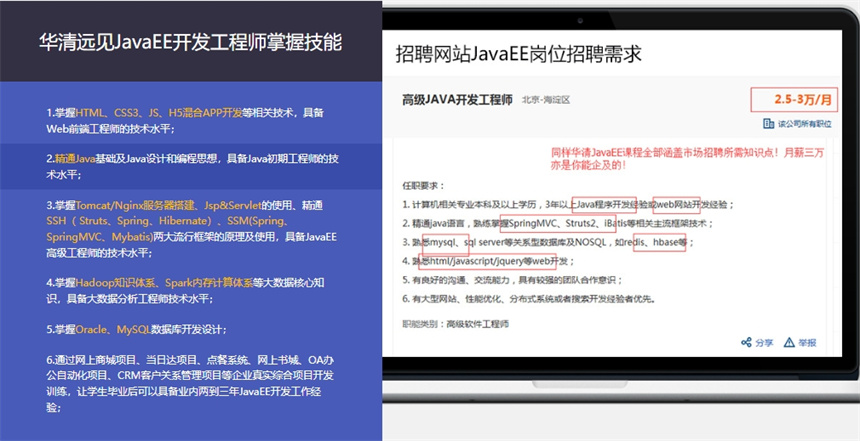Click requirement 6 about 大型网站、性能优化
Viewport: 860px width, 441px height.
(529, 299)
